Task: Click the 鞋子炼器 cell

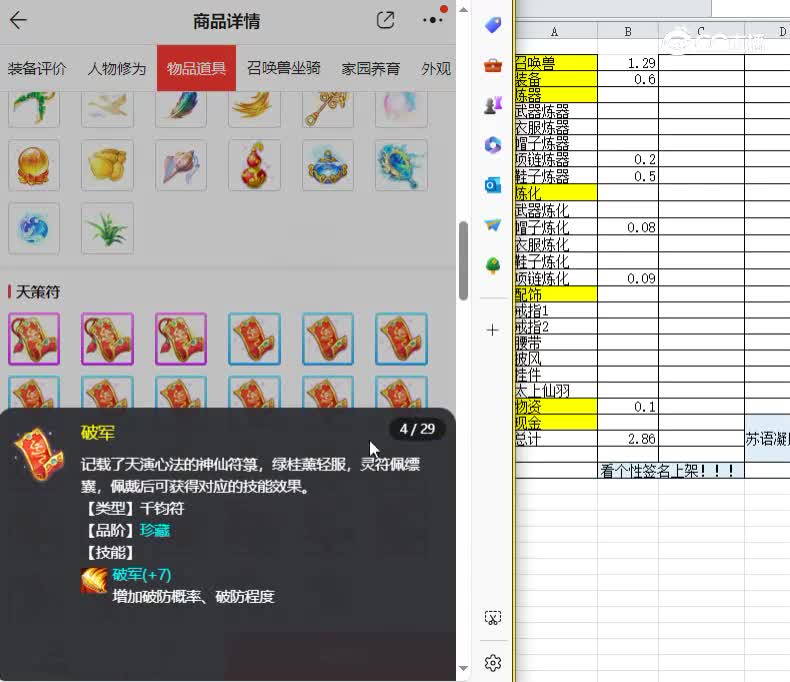Action: 556,176
